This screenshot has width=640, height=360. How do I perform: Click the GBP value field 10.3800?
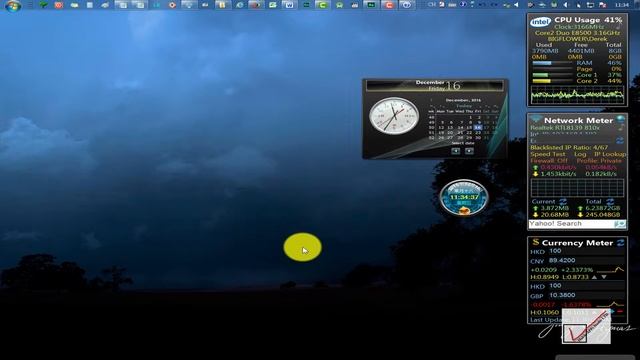[586, 295]
